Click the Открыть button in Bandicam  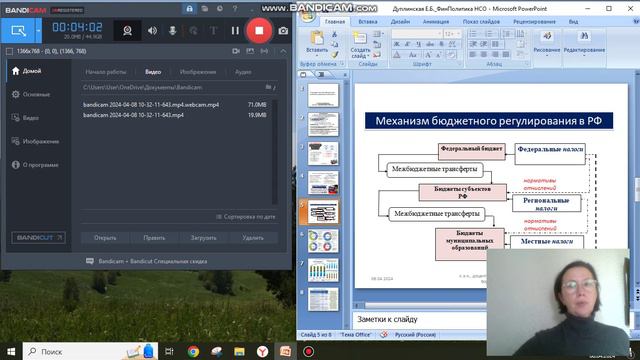pyautogui.click(x=105, y=238)
